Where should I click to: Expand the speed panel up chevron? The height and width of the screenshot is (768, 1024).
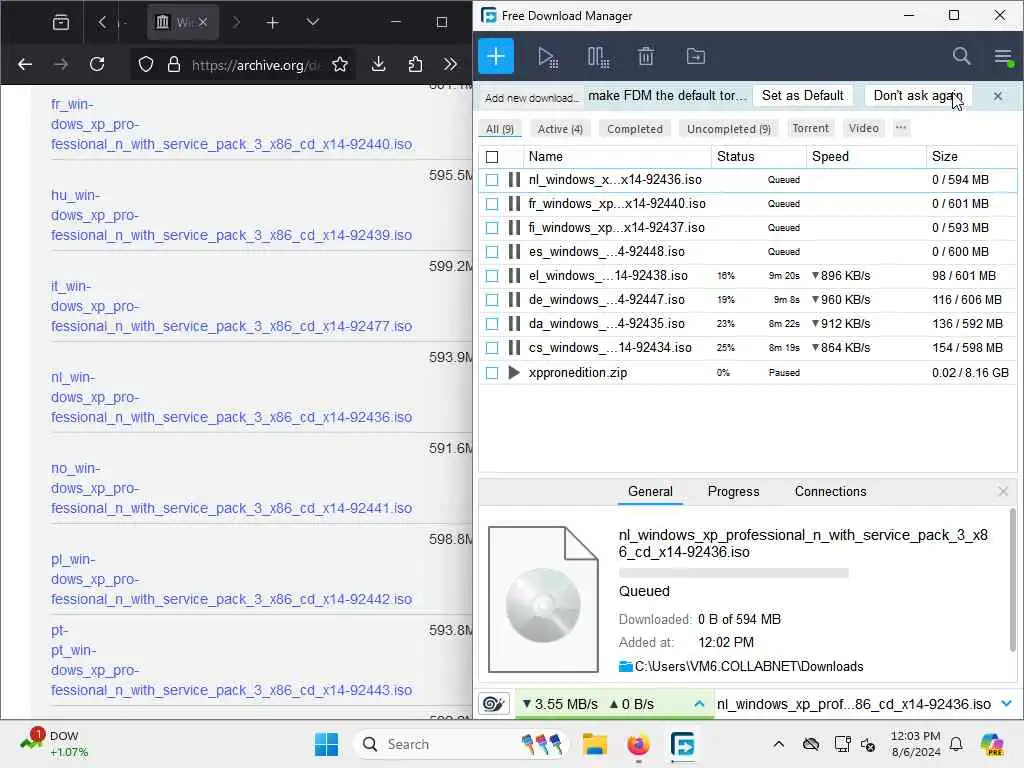click(x=699, y=704)
